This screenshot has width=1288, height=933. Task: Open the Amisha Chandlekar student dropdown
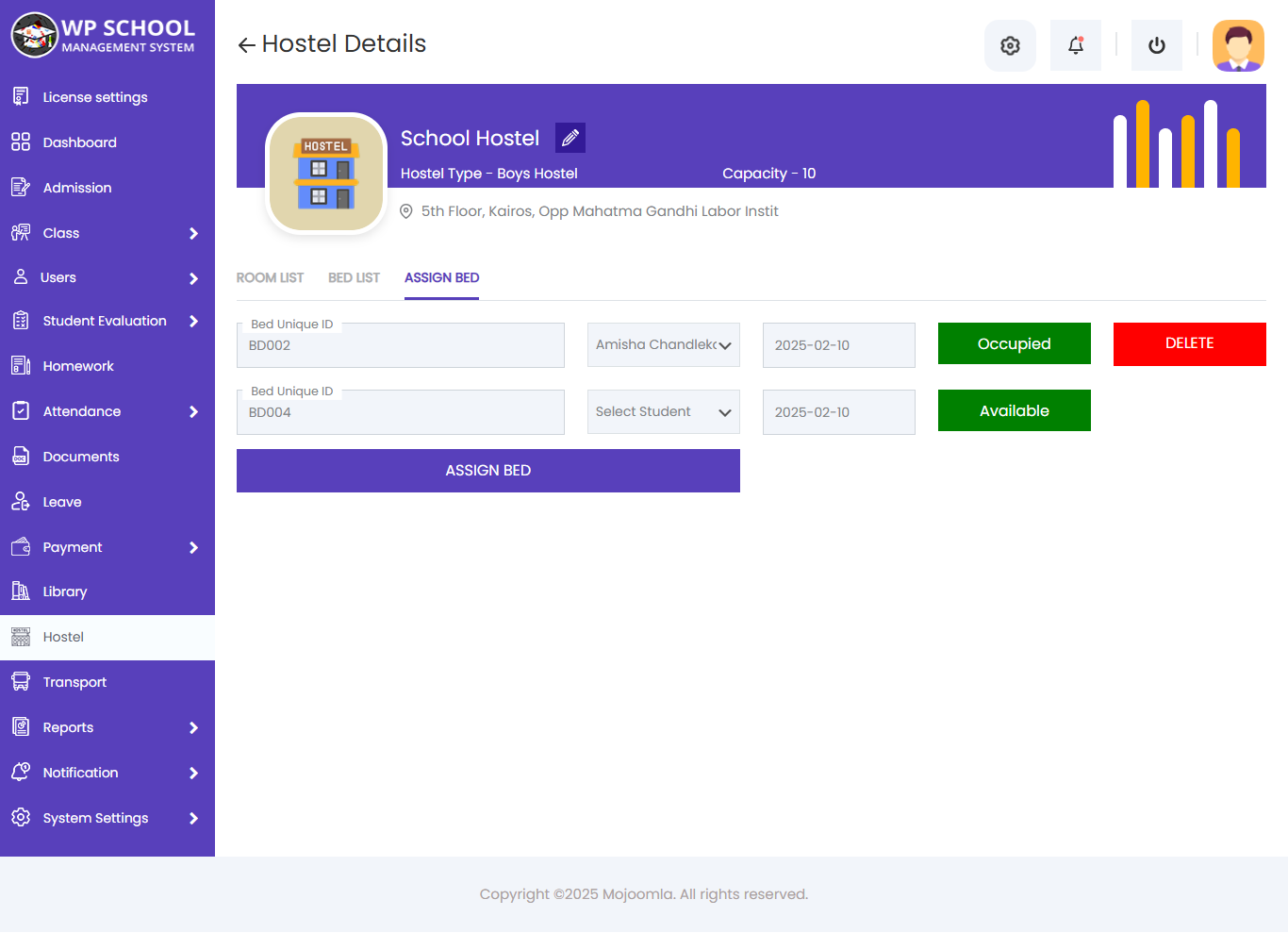tap(664, 345)
